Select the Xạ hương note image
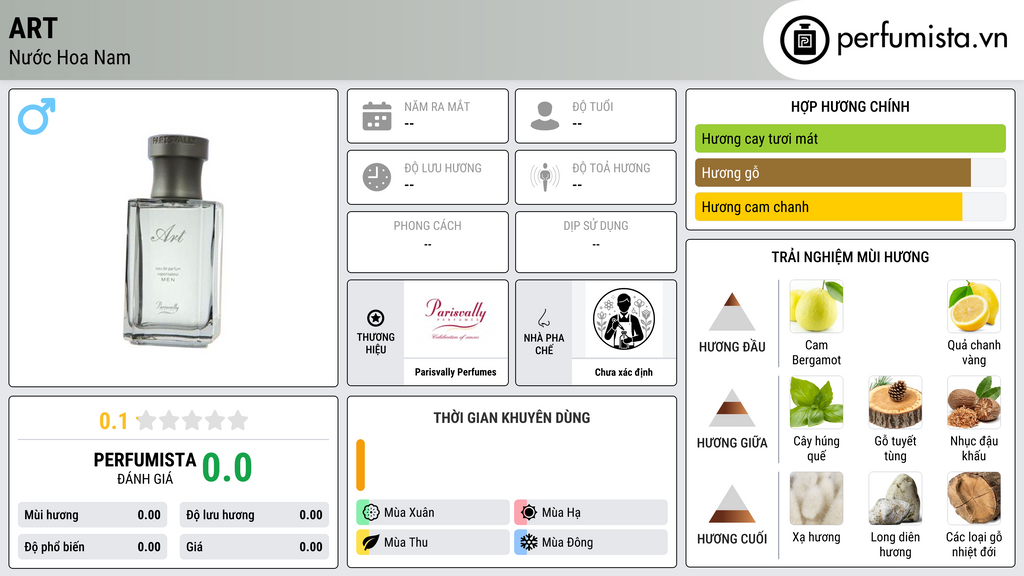This screenshot has height=576, width=1024. point(816,498)
